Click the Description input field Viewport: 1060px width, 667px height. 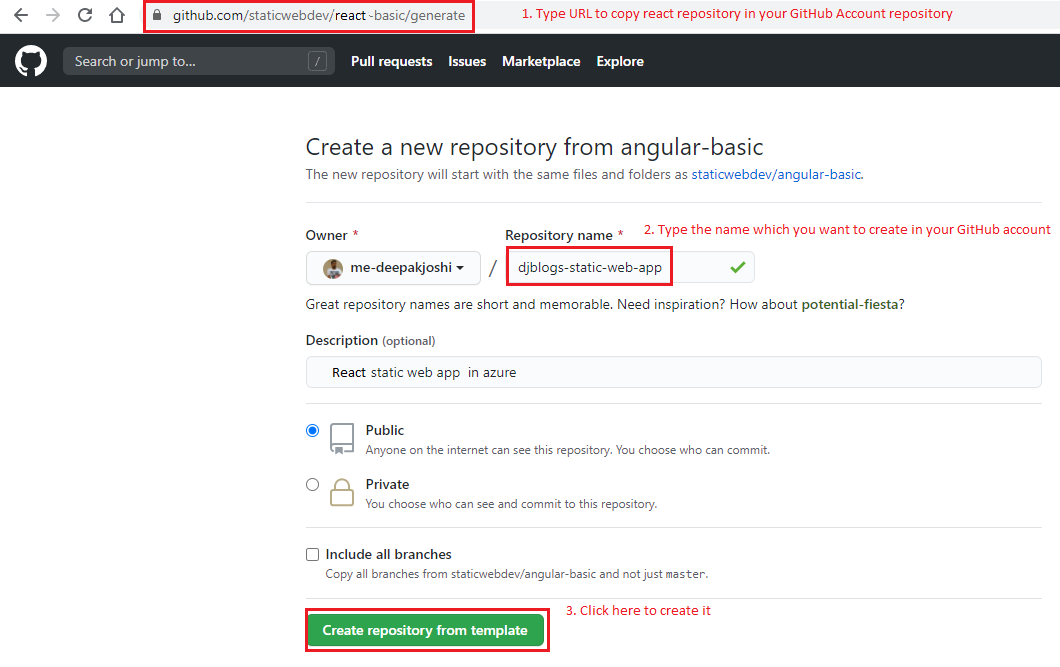(x=673, y=372)
